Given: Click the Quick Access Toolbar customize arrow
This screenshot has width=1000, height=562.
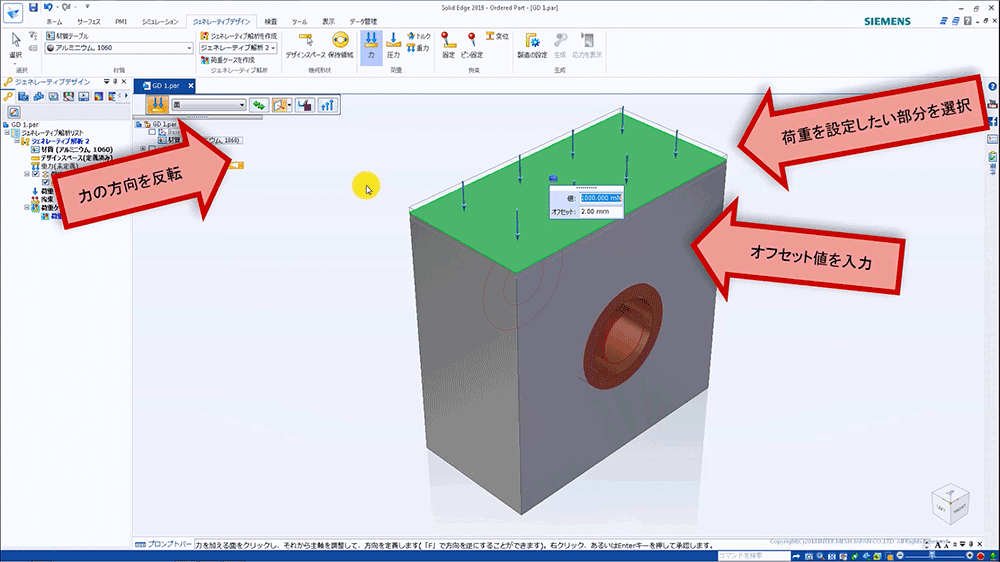Looking at the screenshot, I should [x=87, y=7].
